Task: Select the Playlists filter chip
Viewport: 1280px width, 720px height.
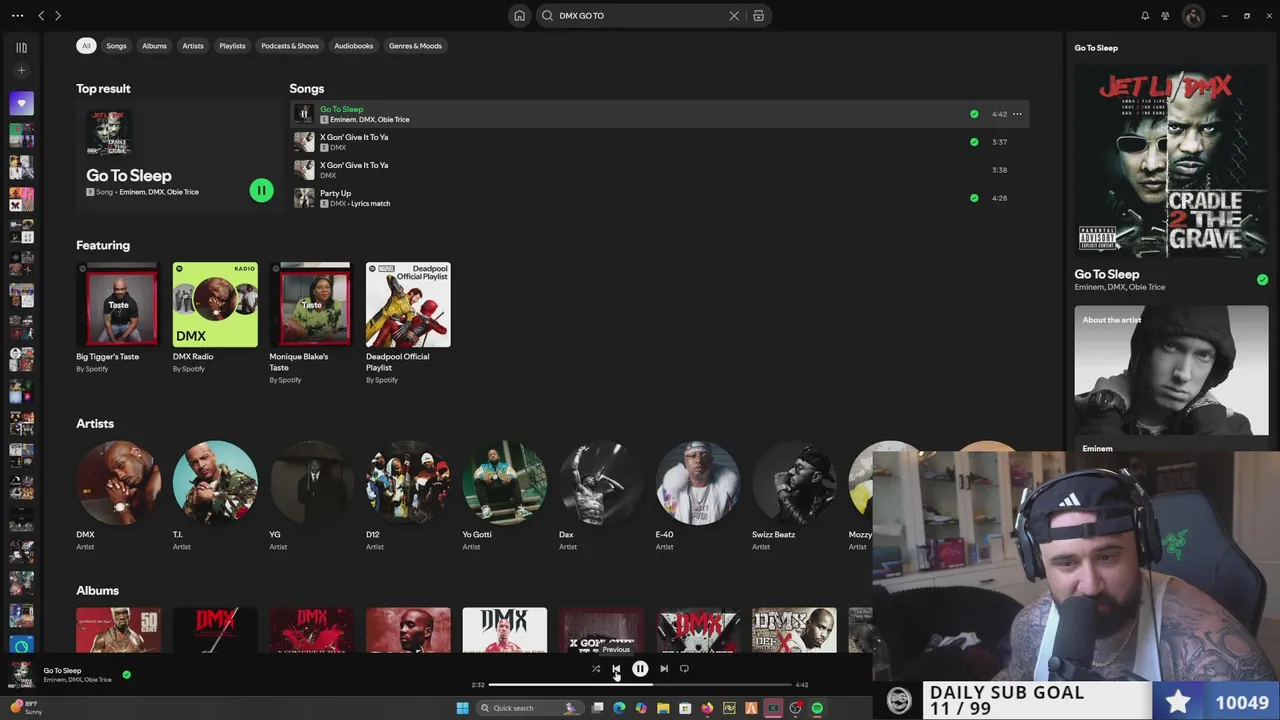Action: [x=232, y=46]
